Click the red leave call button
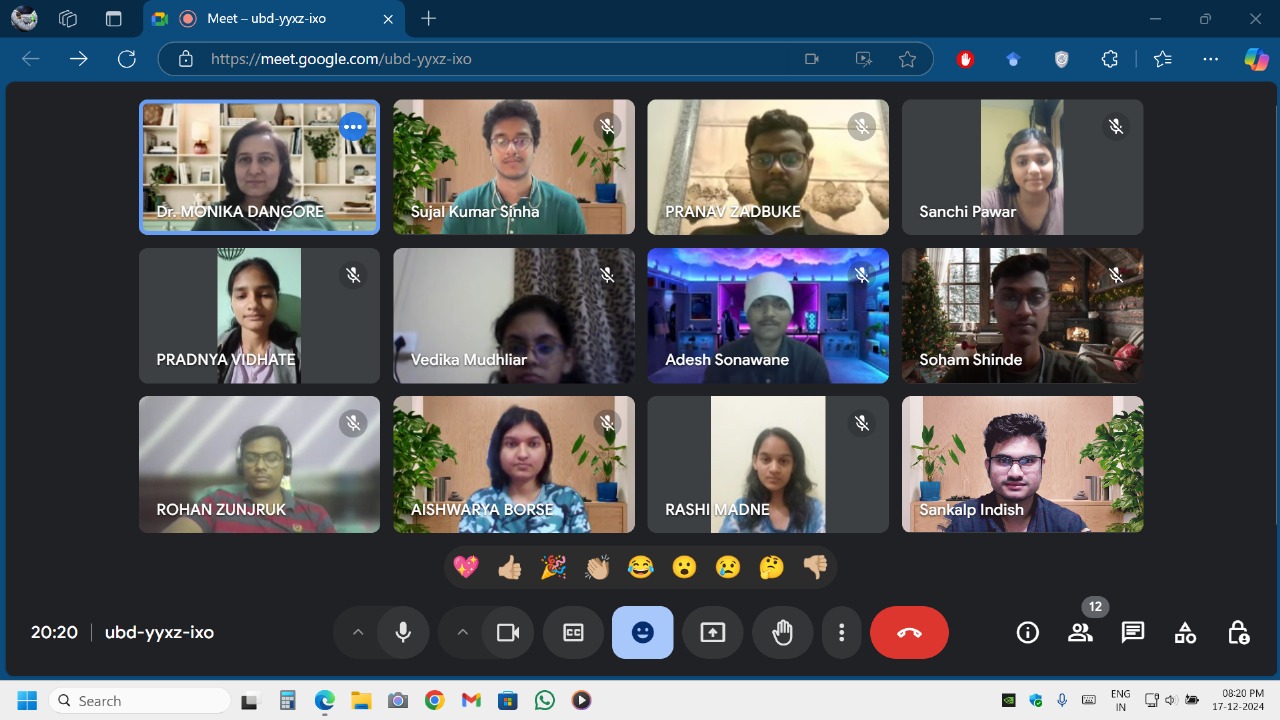The image size is (1280, 720). point(909,632)
